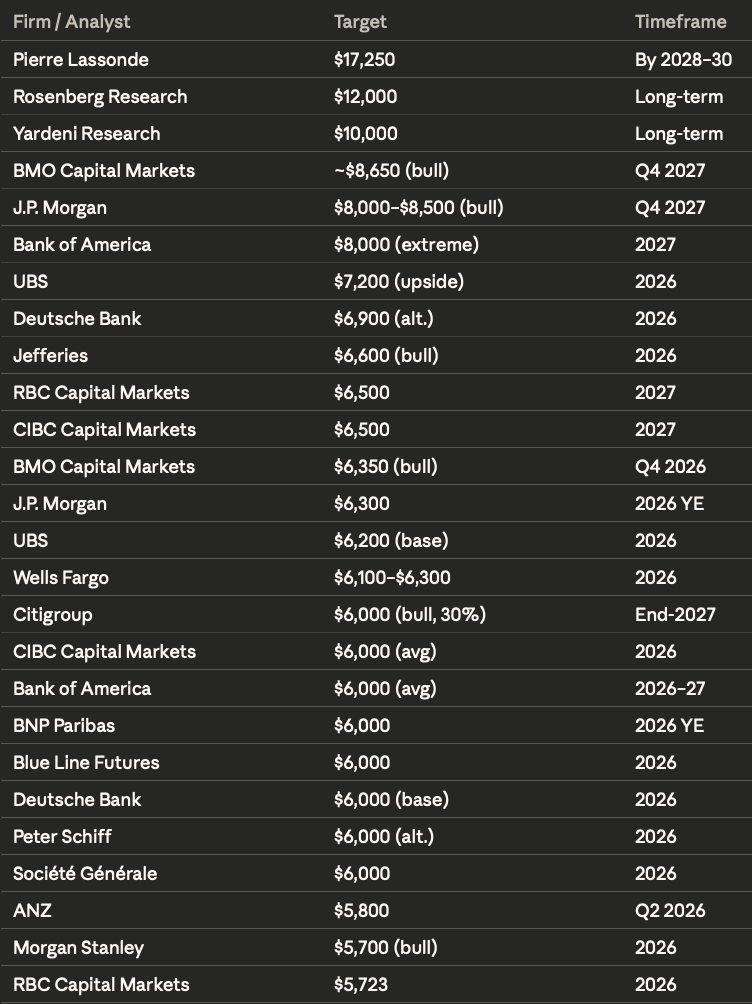
Task: Select the $8,000–$8,500 (bull) target
Action: click(418, 208)
